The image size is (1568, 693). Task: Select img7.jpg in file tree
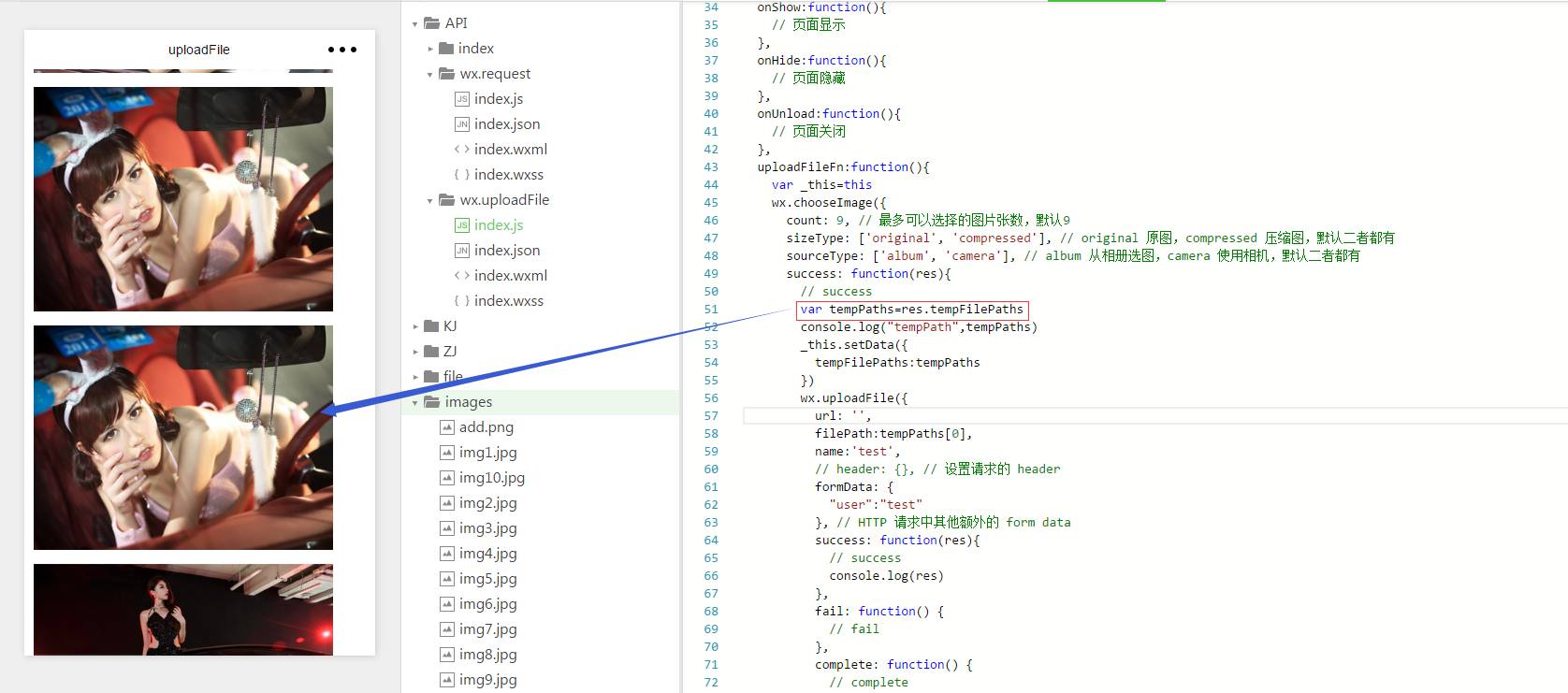tap(488, 628)
